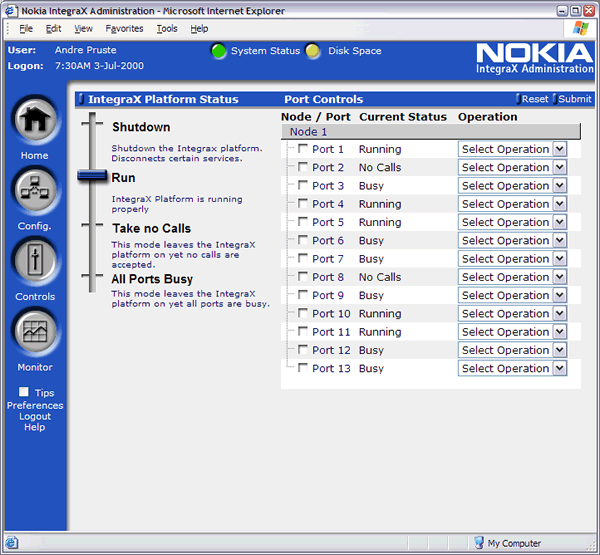Viewport: 600px width, 555px height.
Task: Open the Config network icon
Action: point(35,190)
